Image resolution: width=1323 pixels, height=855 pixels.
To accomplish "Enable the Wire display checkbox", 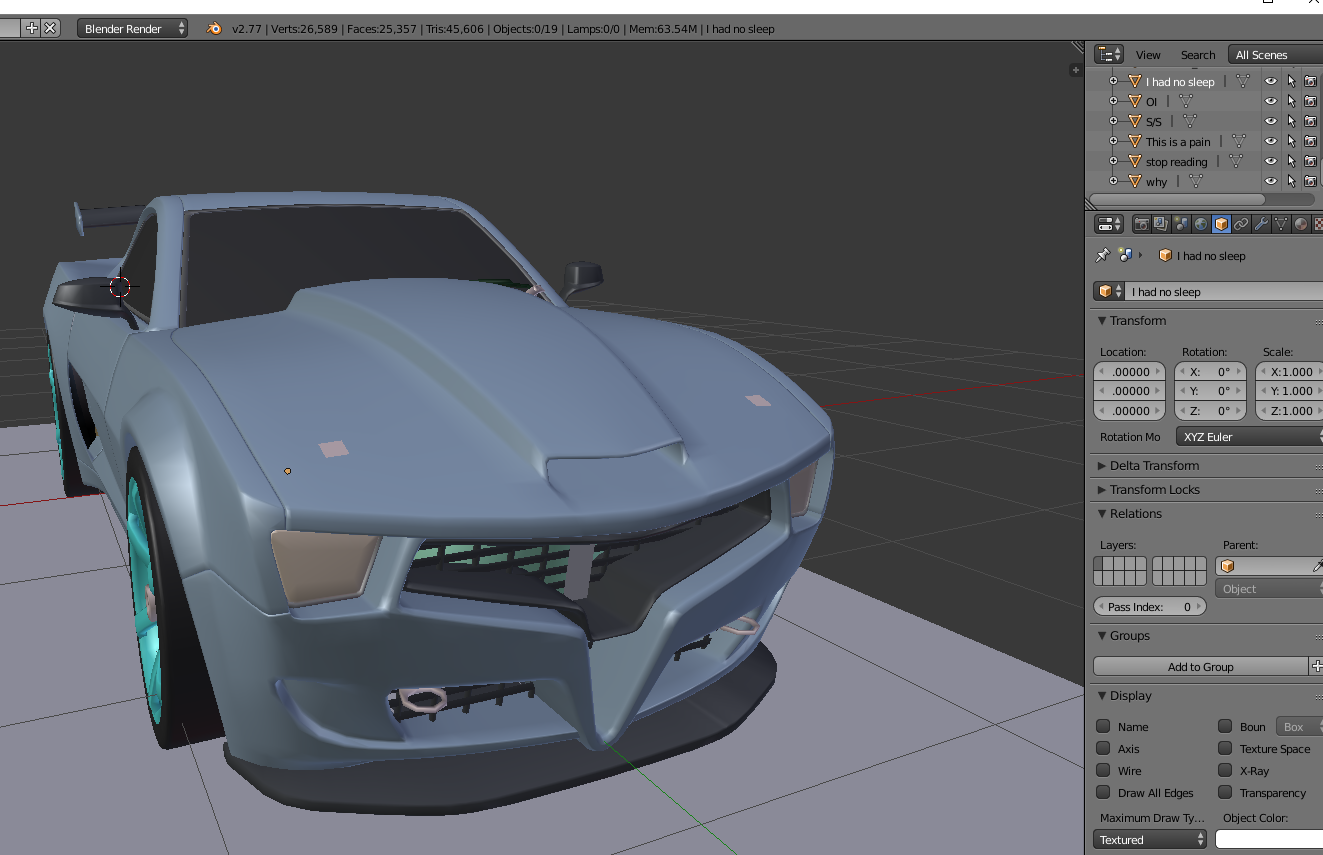I will pyautogui.click(x=1103, y=770).
